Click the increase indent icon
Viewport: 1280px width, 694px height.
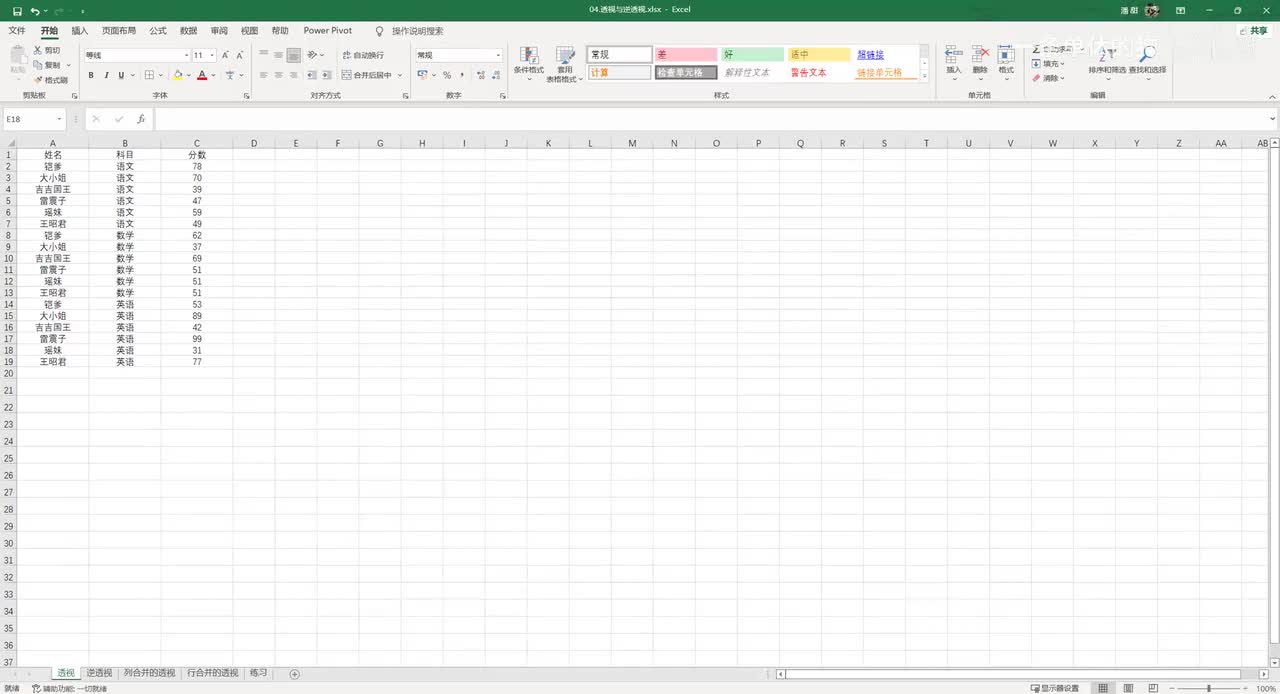click(326, 75)
